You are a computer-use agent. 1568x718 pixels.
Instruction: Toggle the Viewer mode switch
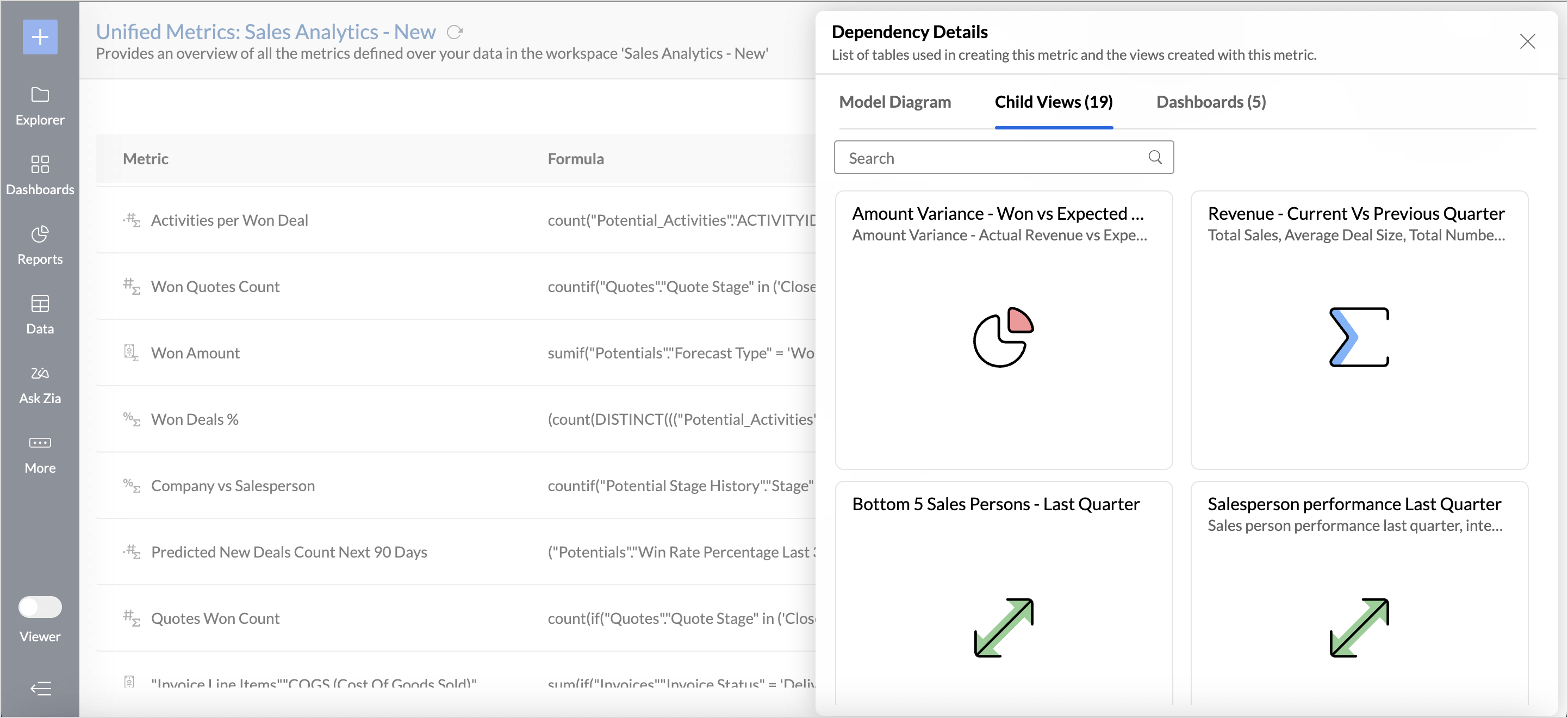40,607
